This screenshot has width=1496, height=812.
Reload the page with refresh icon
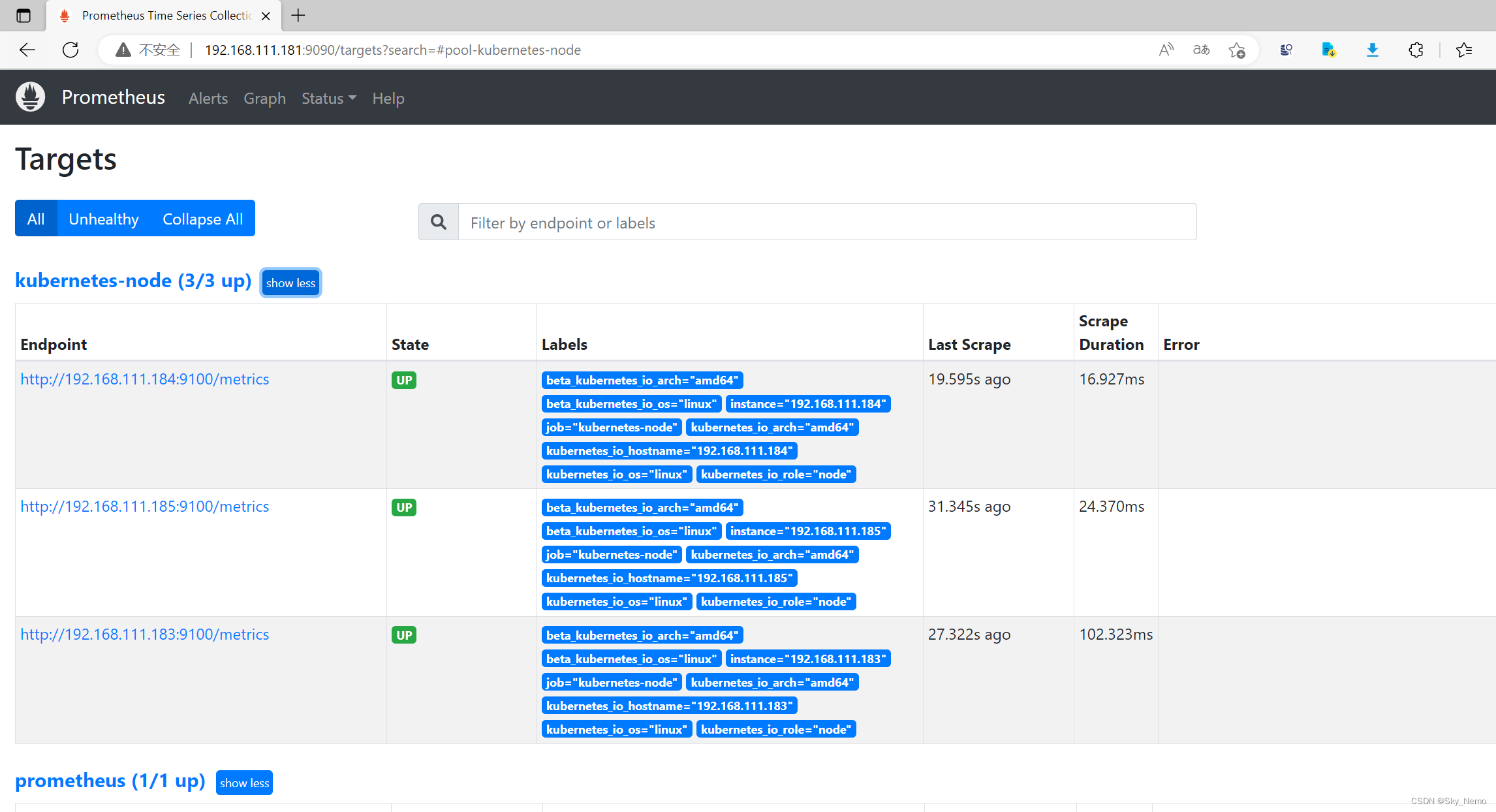tap(70, 50)
